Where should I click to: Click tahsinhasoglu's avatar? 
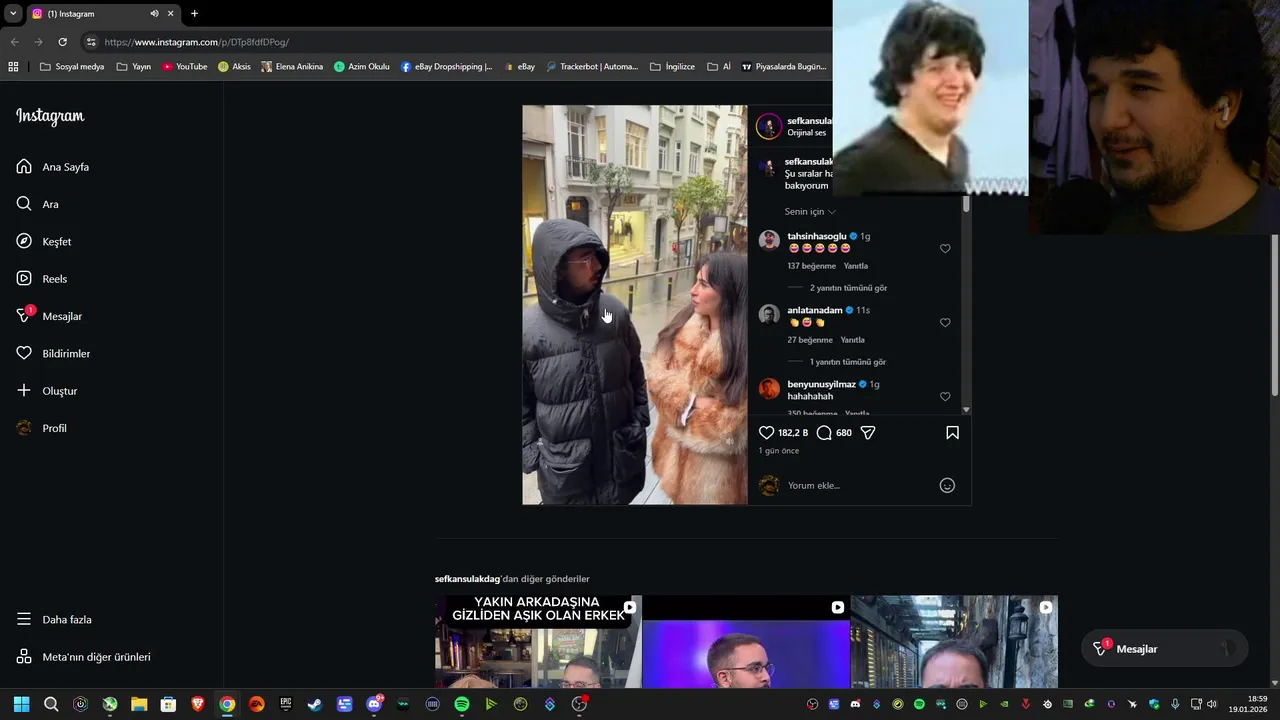[769, 240]
